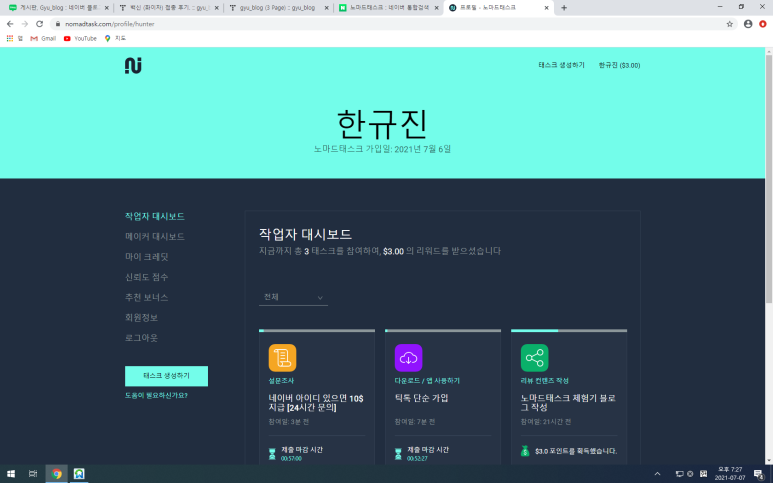Open the 노마드태스크 체험기 블로그 작성 task

pos(568,403)
